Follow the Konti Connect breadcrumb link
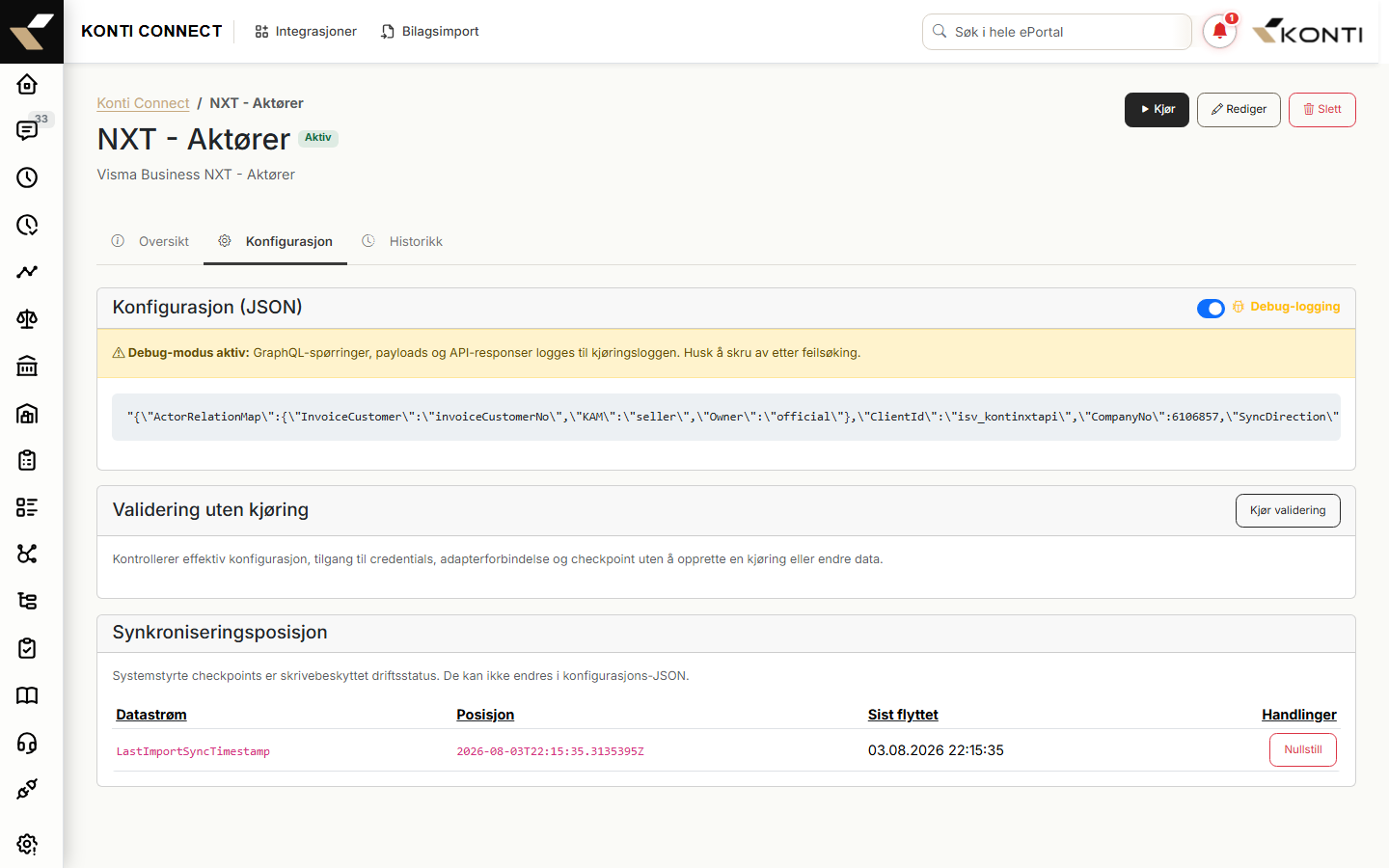This screenshot has width=1389, height=868. pos(143,103)
